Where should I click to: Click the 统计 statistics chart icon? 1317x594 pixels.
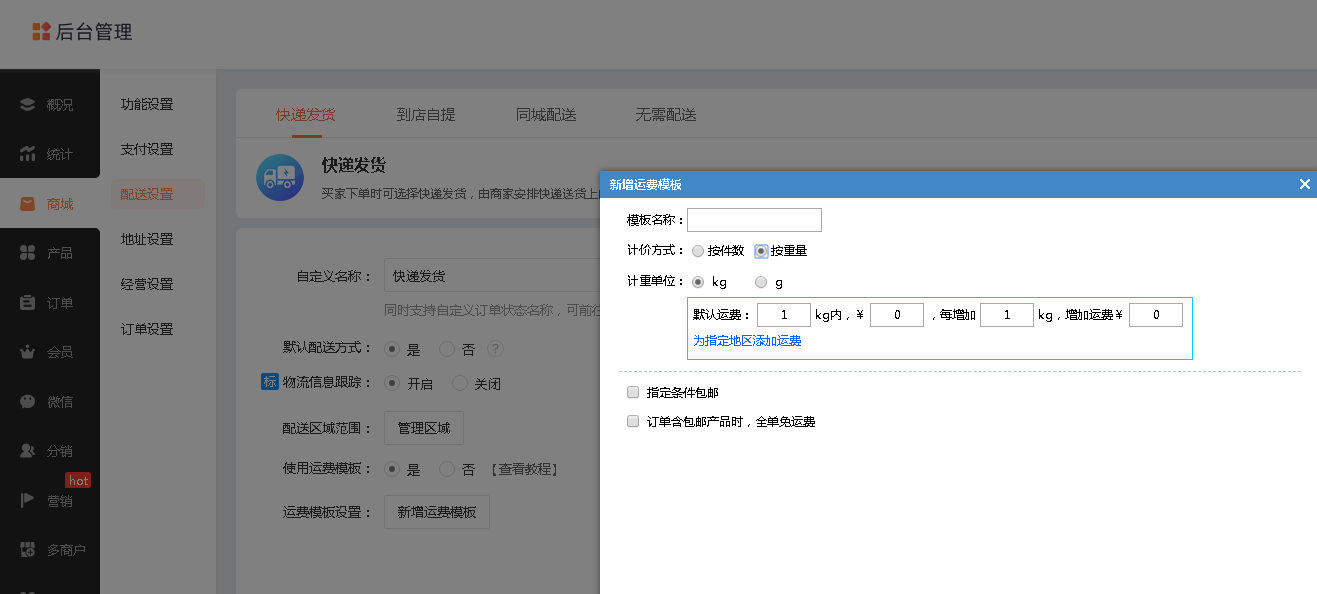point(28,154)
